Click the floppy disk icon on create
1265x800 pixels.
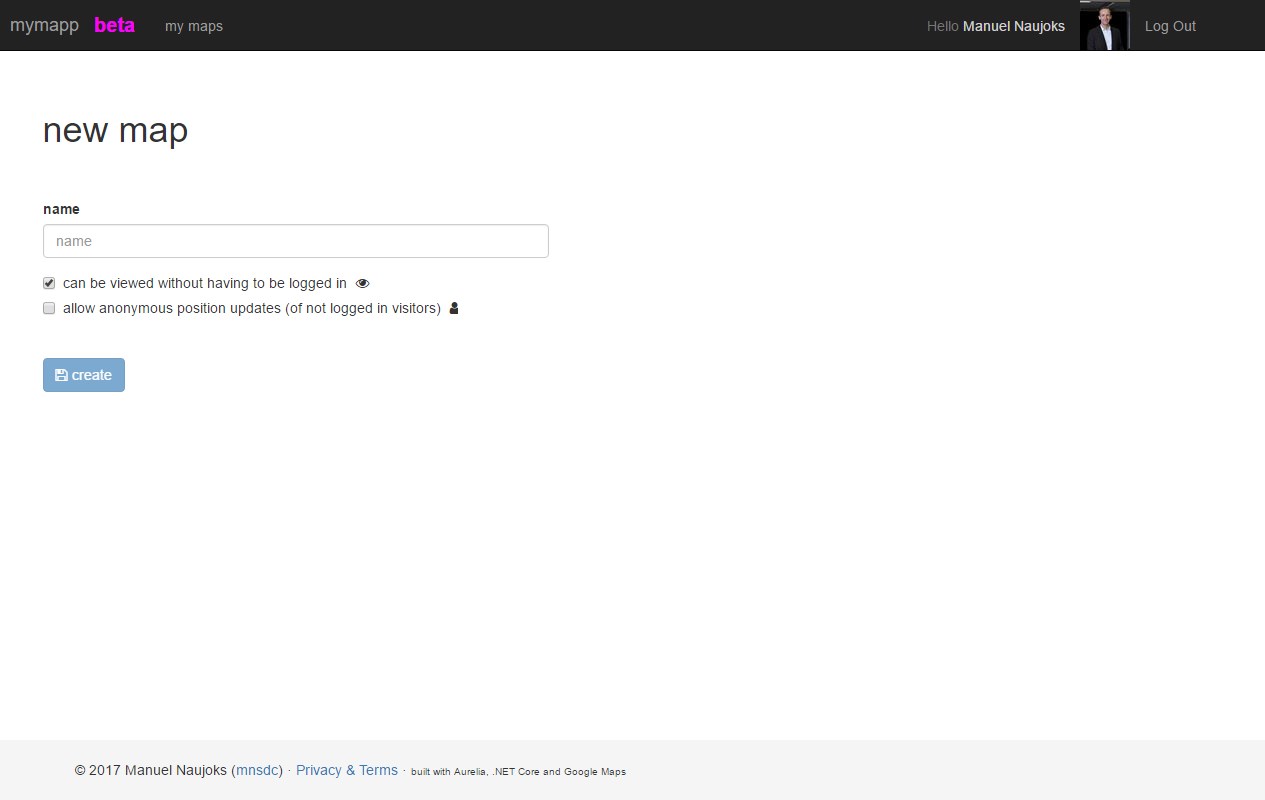(x=61, y=375)
